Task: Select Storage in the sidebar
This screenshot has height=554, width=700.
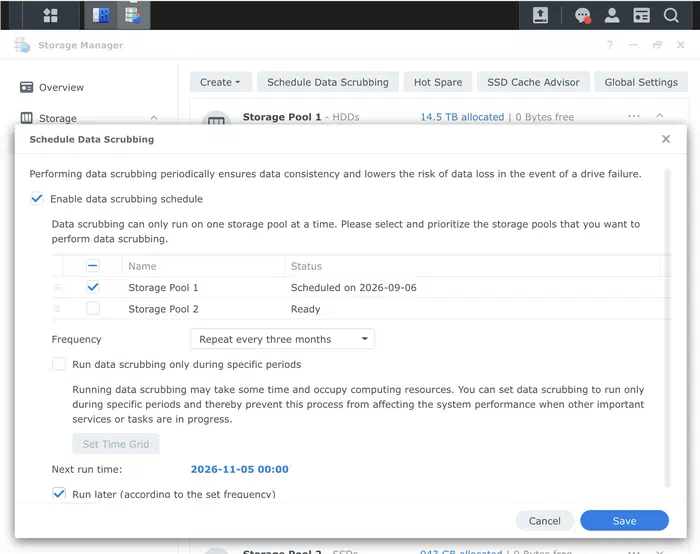Action: [58, 118]
